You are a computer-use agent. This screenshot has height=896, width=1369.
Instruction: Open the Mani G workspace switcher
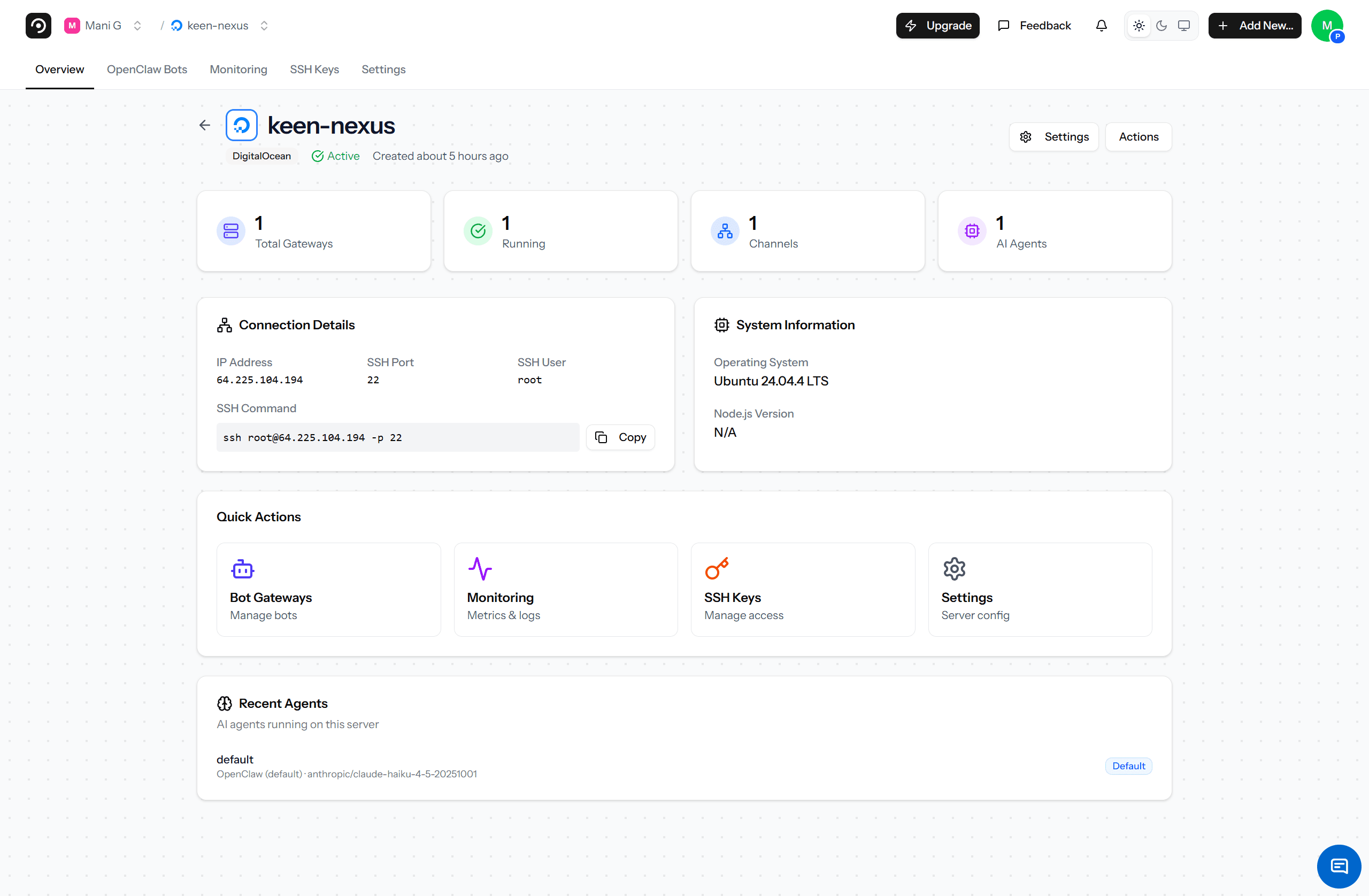coord(137,25)
